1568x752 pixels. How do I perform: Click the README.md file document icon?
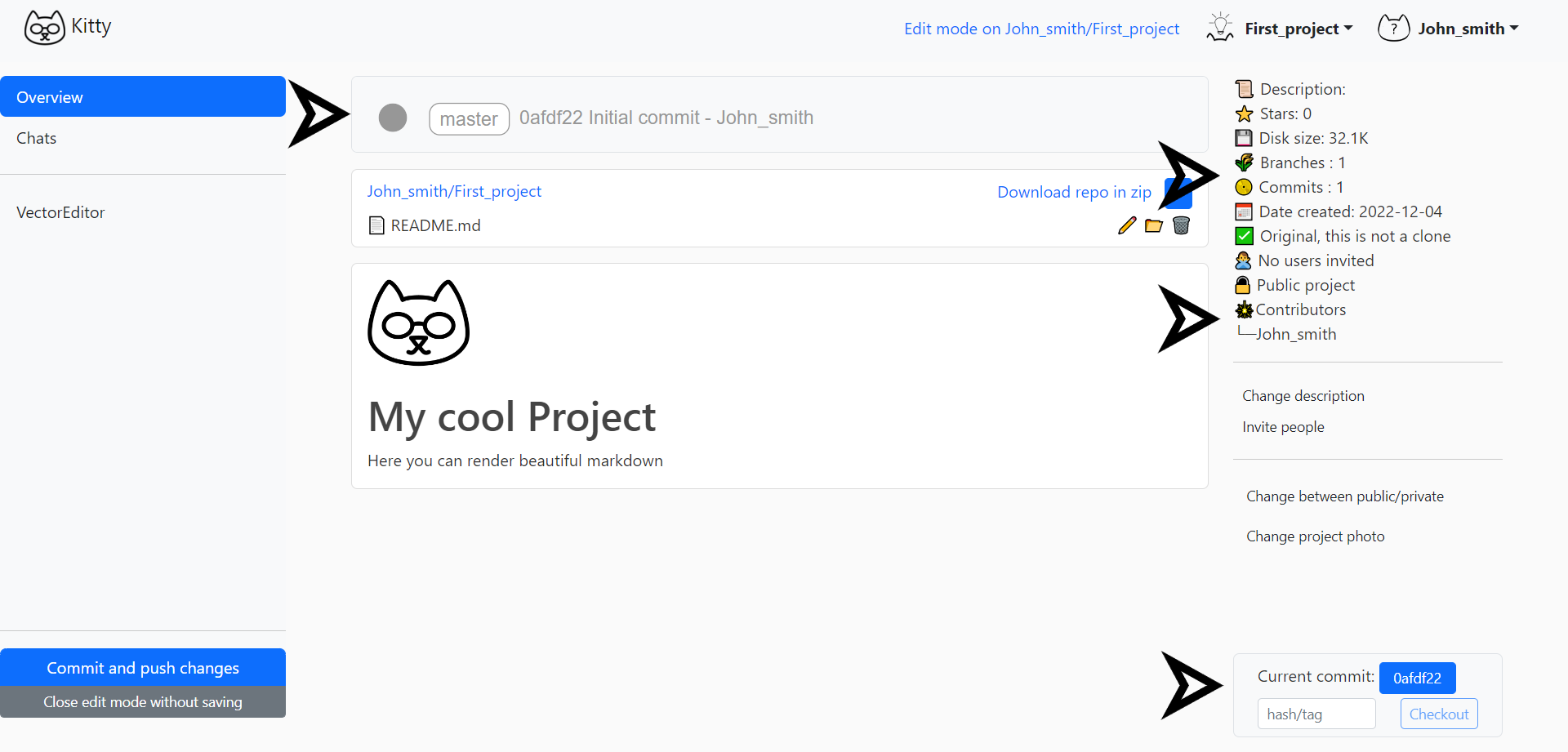(376, 225)
